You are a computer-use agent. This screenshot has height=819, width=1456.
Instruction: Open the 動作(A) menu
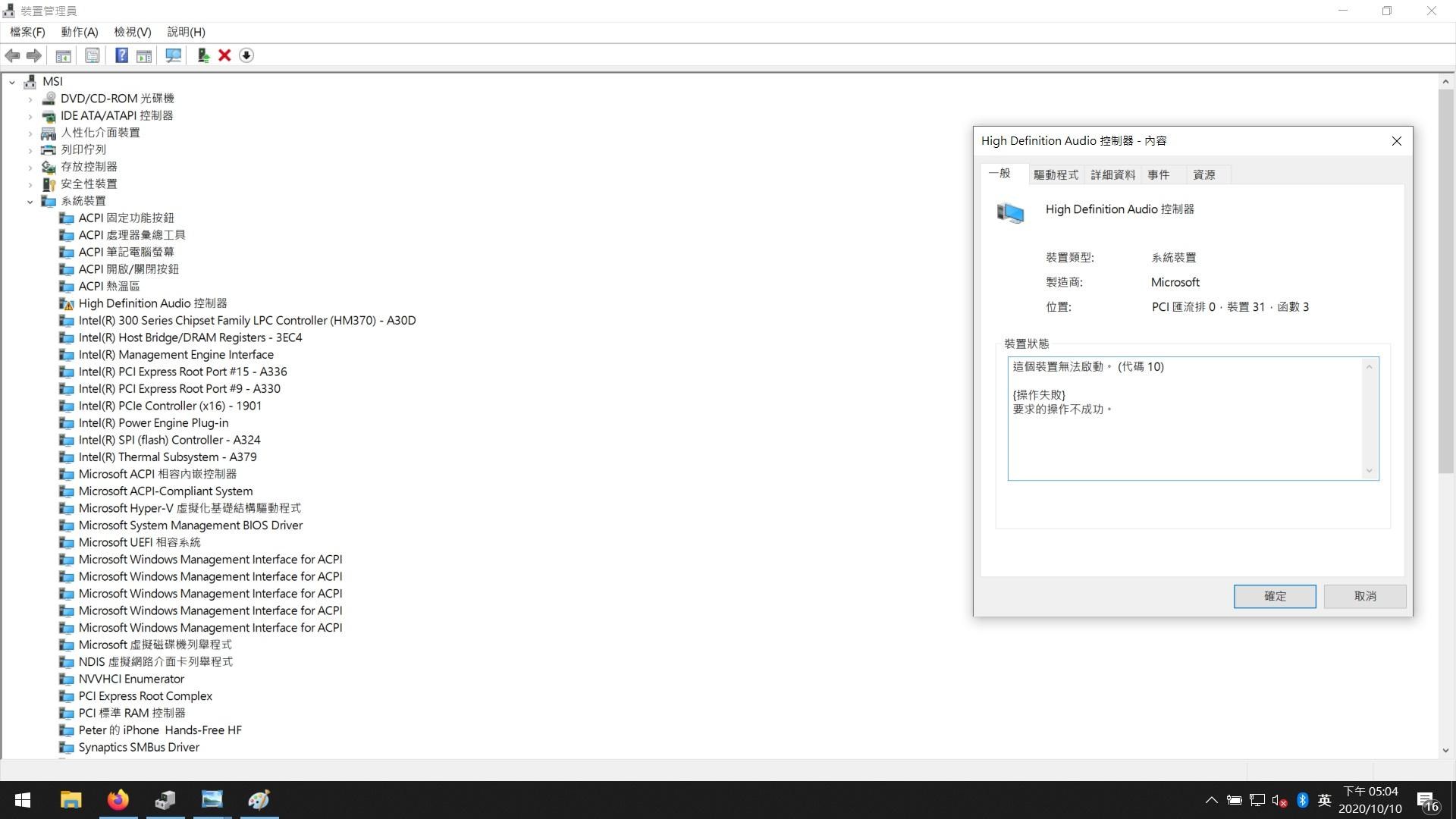point(80,32)
